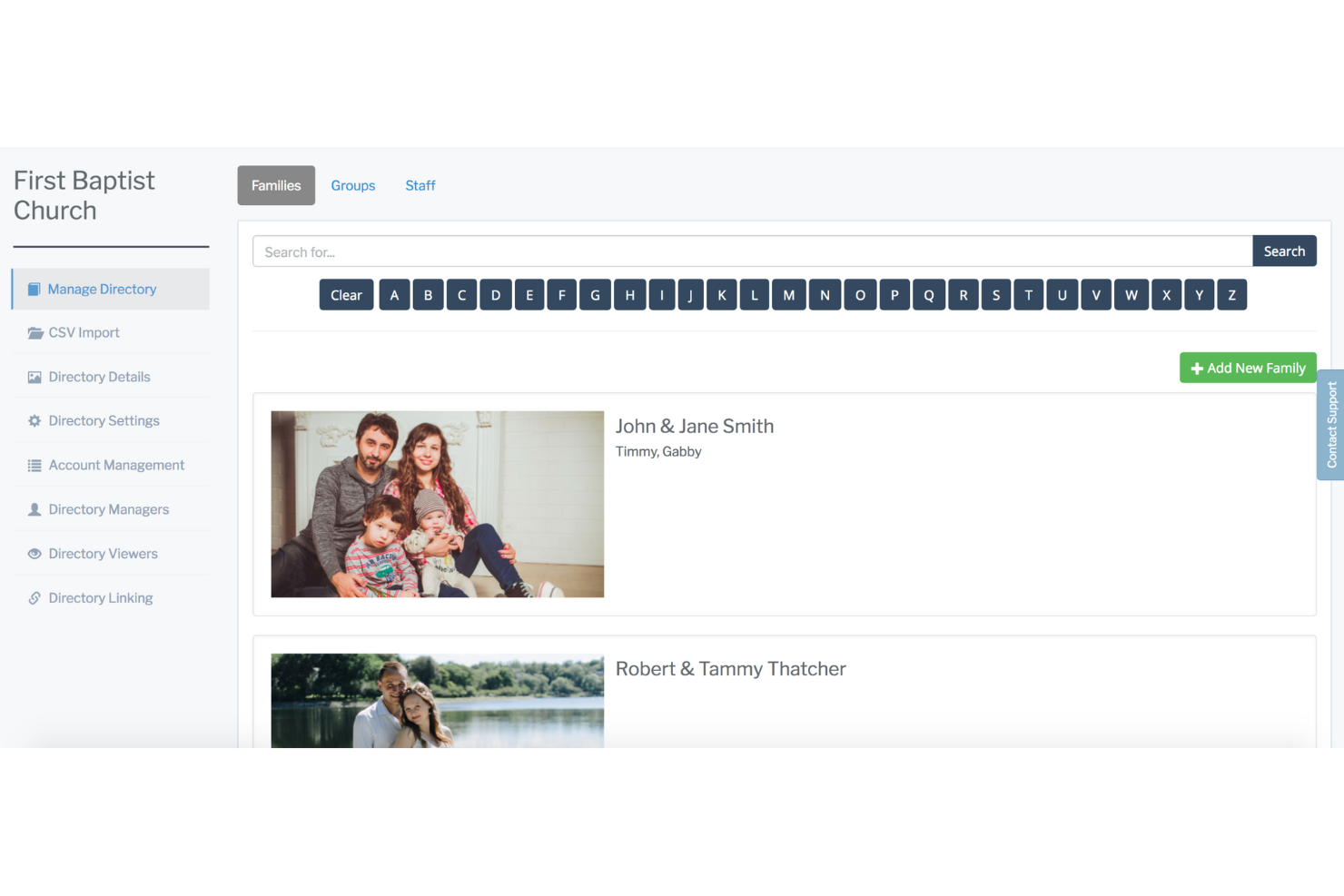
Task: Filter families by letter U
Action: (1062, 295)
